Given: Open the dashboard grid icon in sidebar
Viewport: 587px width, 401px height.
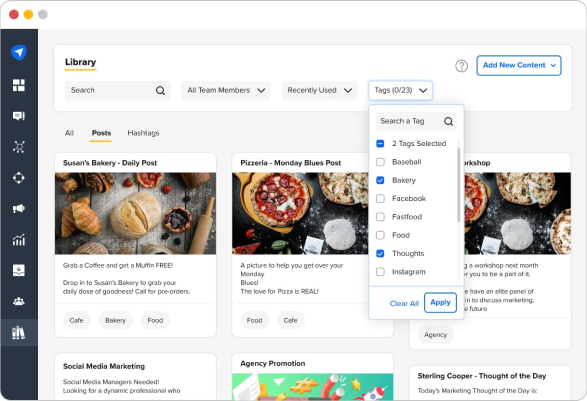Looking at the screenshot, I should 19,85.
